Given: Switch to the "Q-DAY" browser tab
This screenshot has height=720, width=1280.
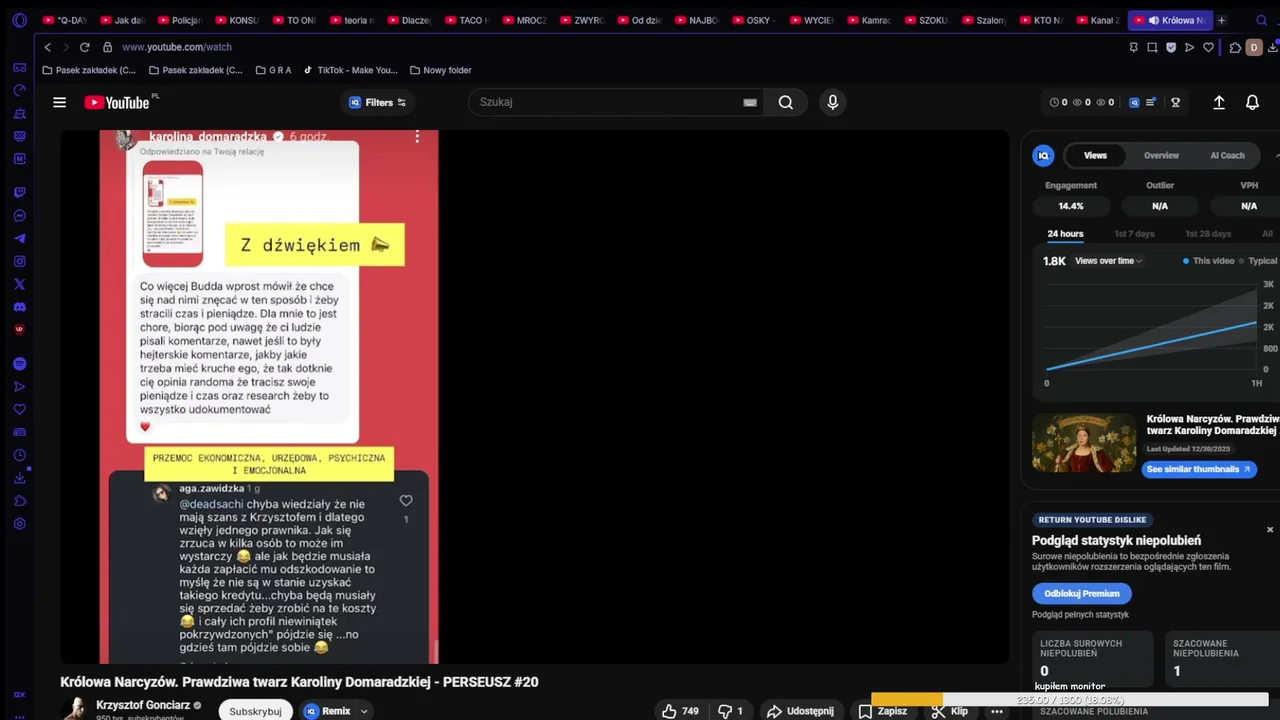Looking at the screenshot, I should click(65, 20).
